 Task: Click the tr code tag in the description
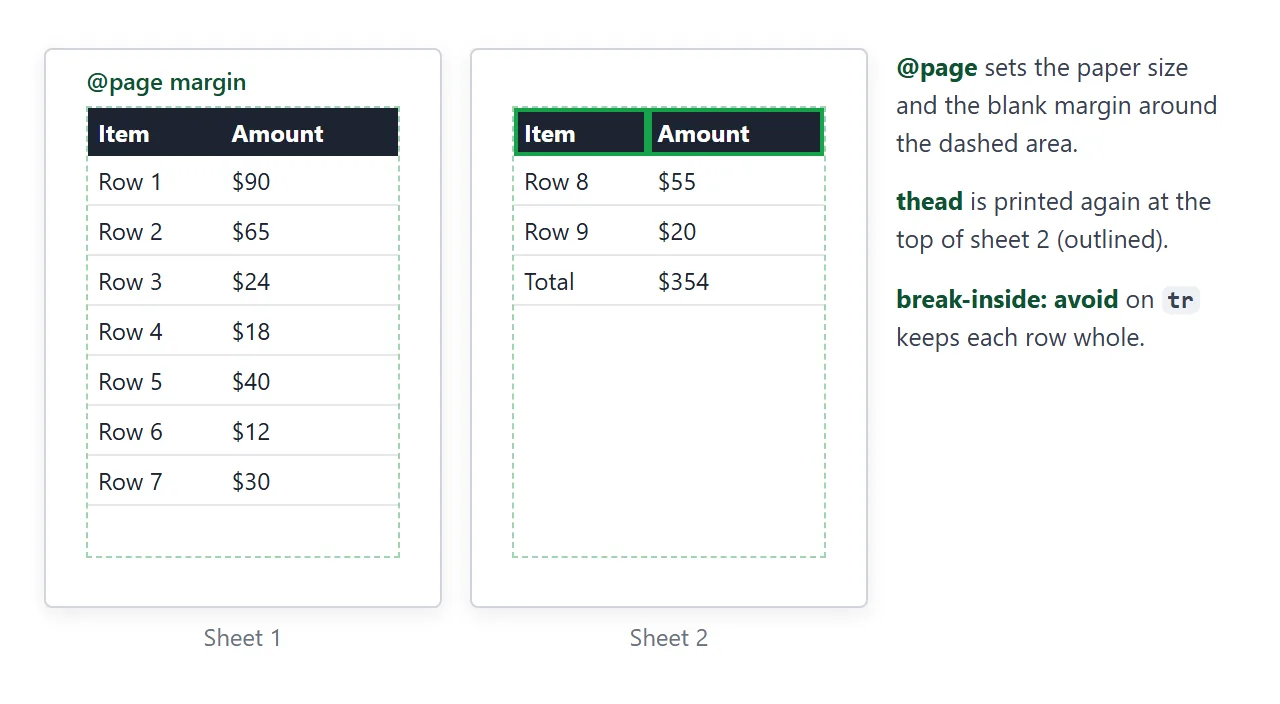coord(1181,300)
